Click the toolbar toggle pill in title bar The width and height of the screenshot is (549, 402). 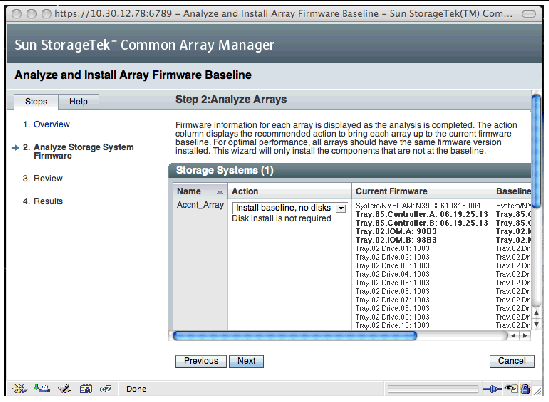529,14
